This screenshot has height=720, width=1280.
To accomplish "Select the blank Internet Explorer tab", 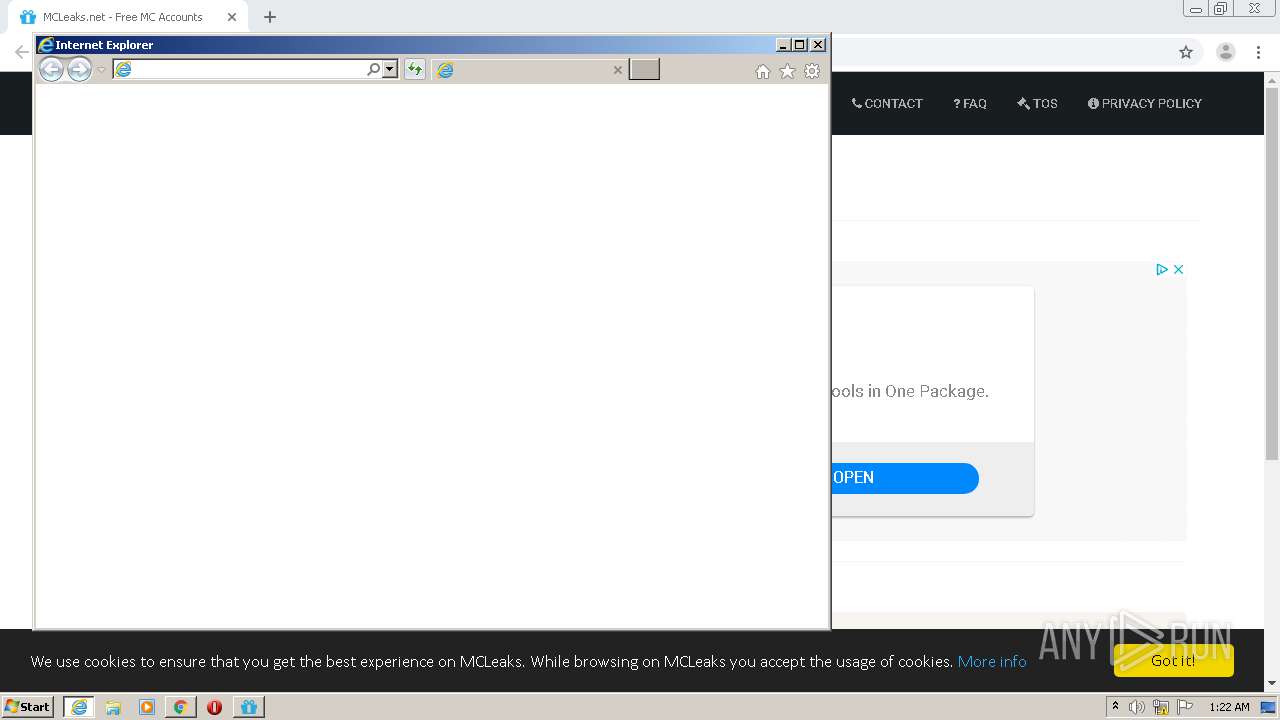I will coord(530,69).
